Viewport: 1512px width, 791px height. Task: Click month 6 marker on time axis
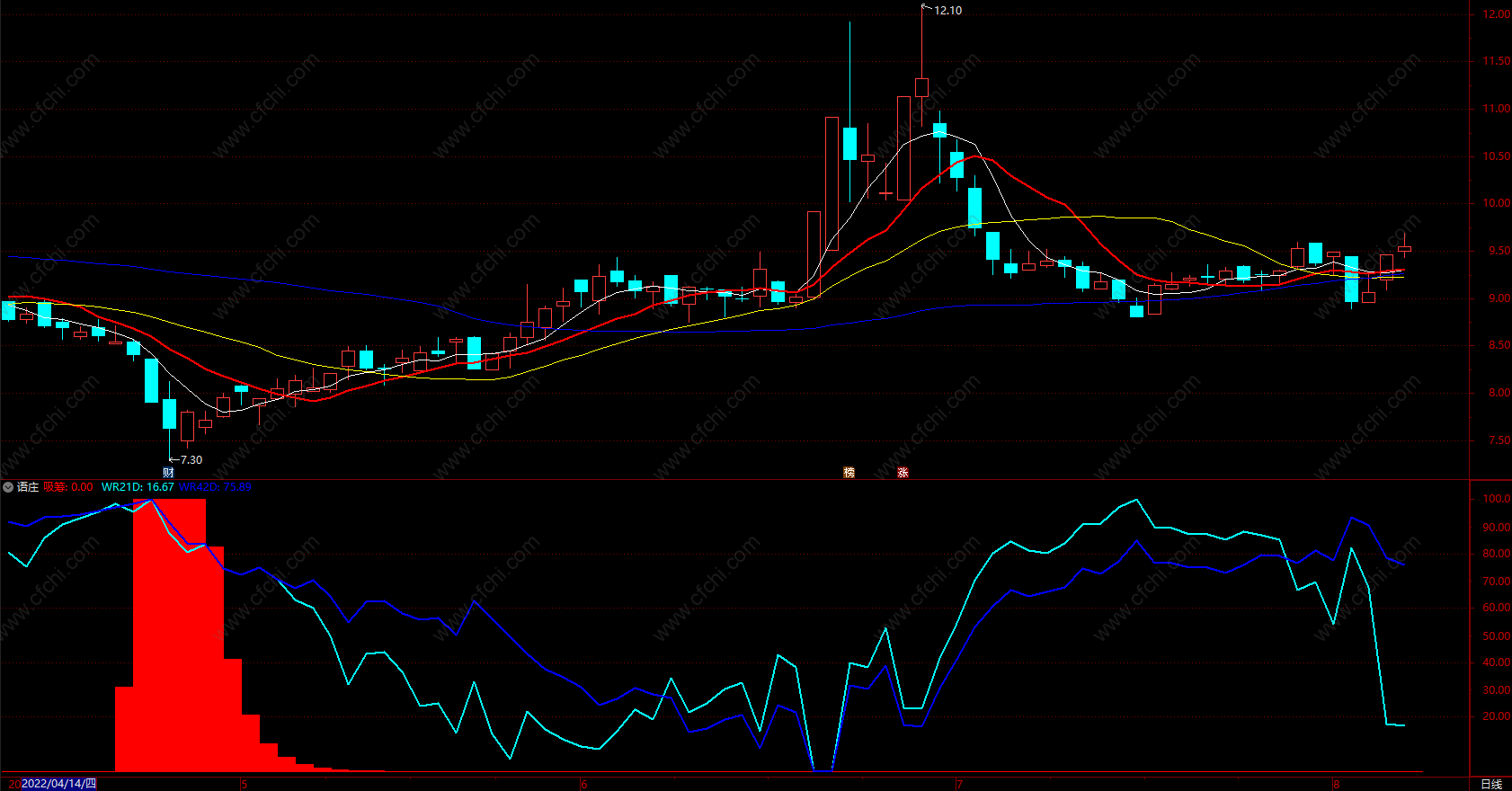click(584, 785)
